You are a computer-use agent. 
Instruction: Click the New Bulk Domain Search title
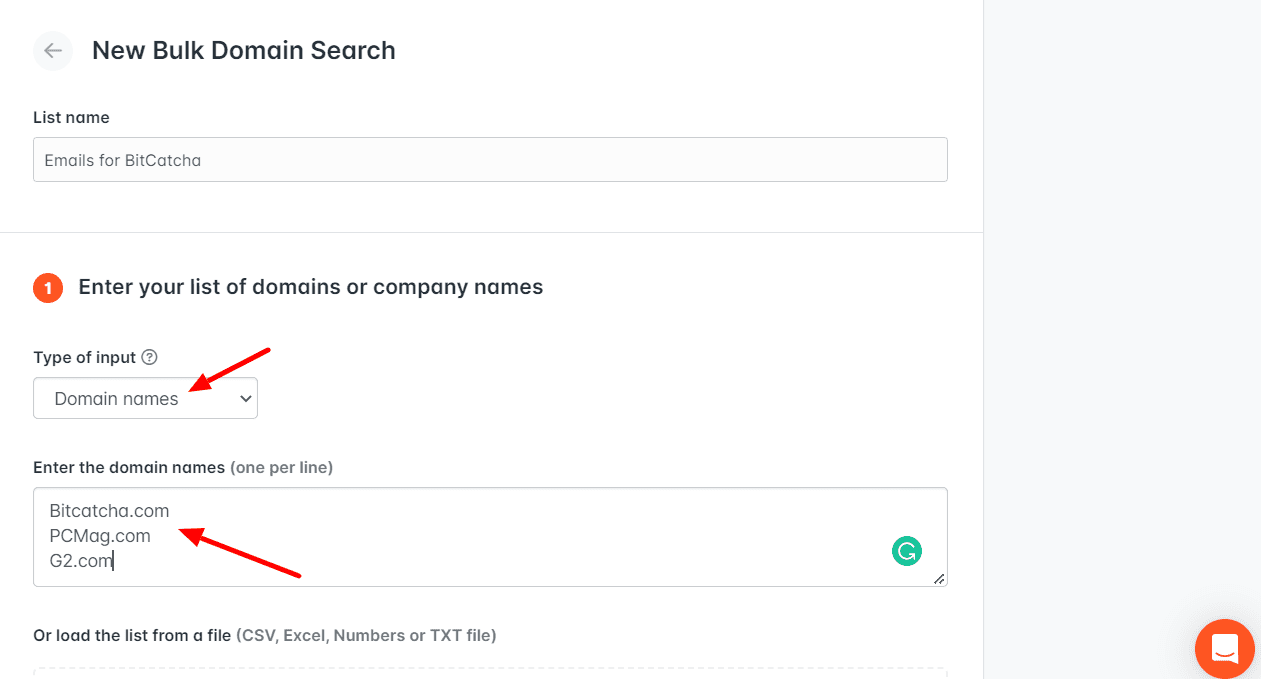pos(244,51)
